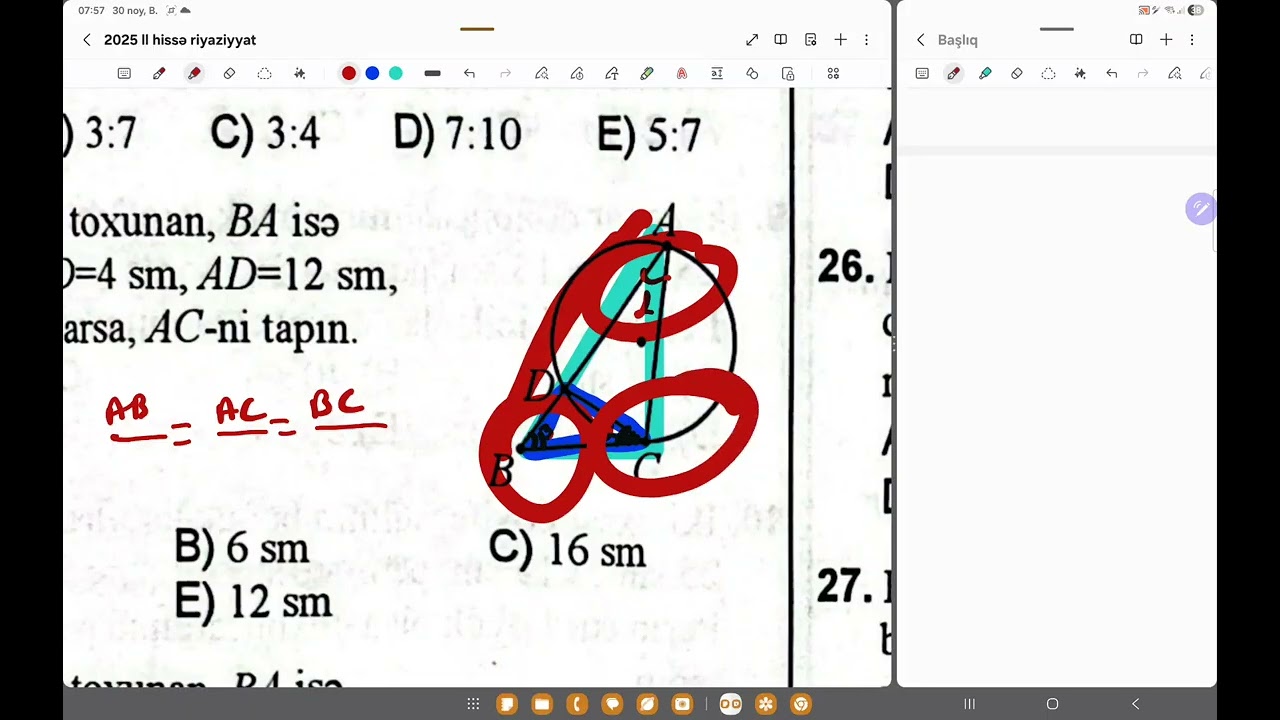Pick the teal pen color
The width and height of the screenshot is (1280, 720).
click(396, 73)
